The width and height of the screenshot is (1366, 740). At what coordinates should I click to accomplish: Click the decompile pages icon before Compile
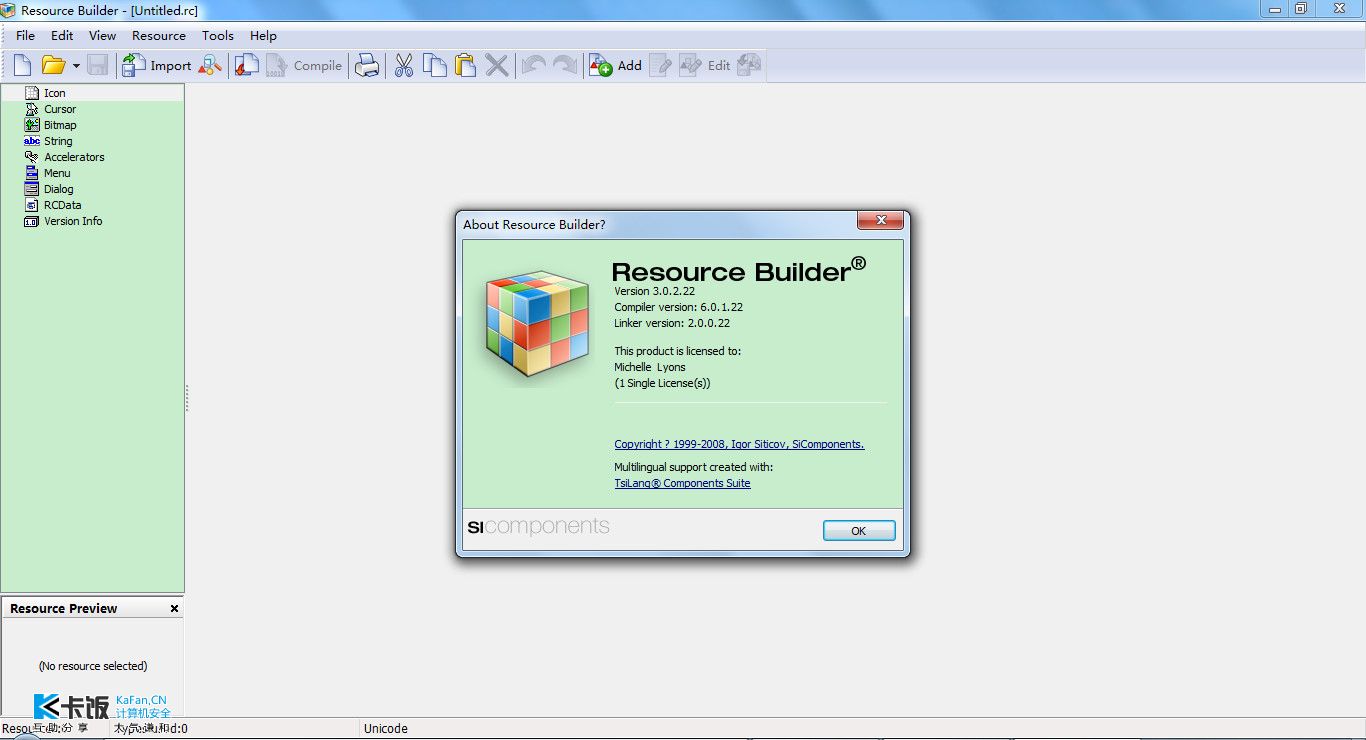(247, 66)
